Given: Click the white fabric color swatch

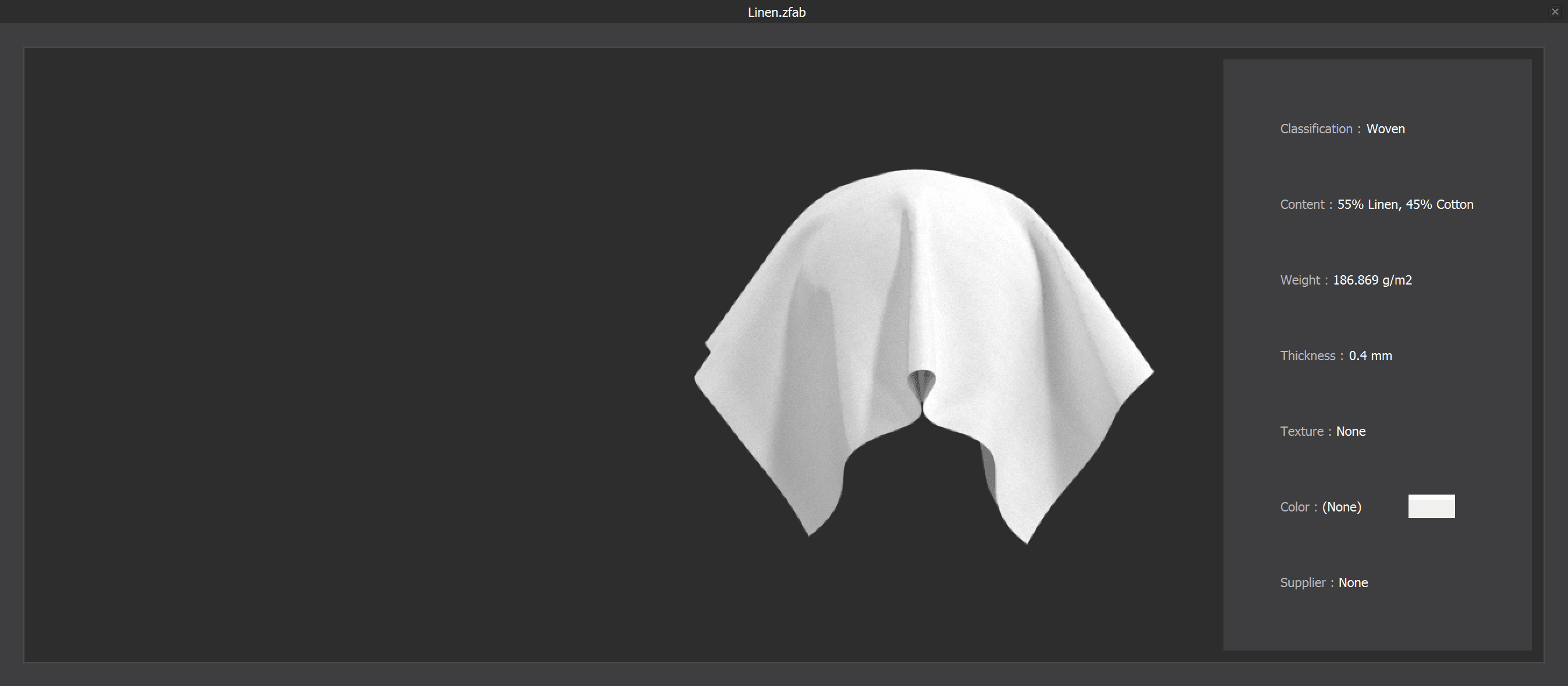Looking at the screenshot, I should [x=1431, y=506].
